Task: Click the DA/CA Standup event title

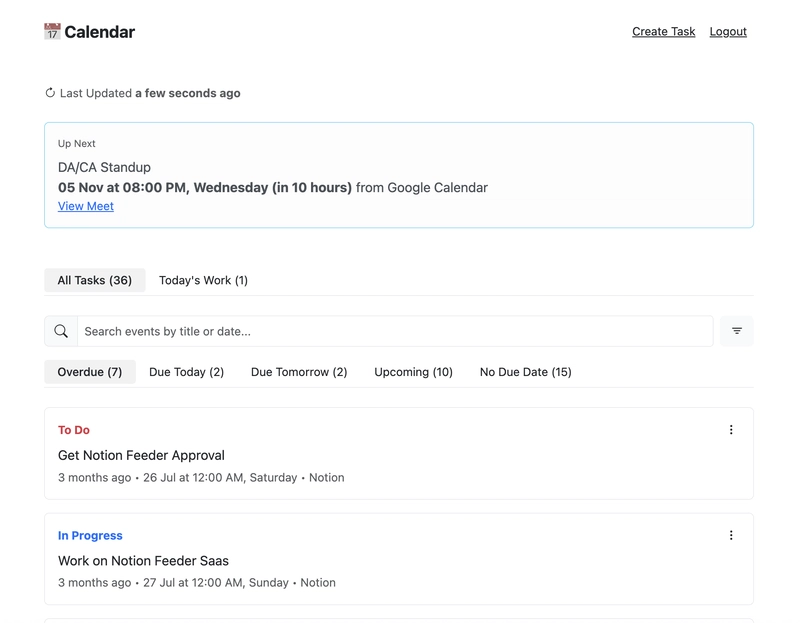Action: 104,167
